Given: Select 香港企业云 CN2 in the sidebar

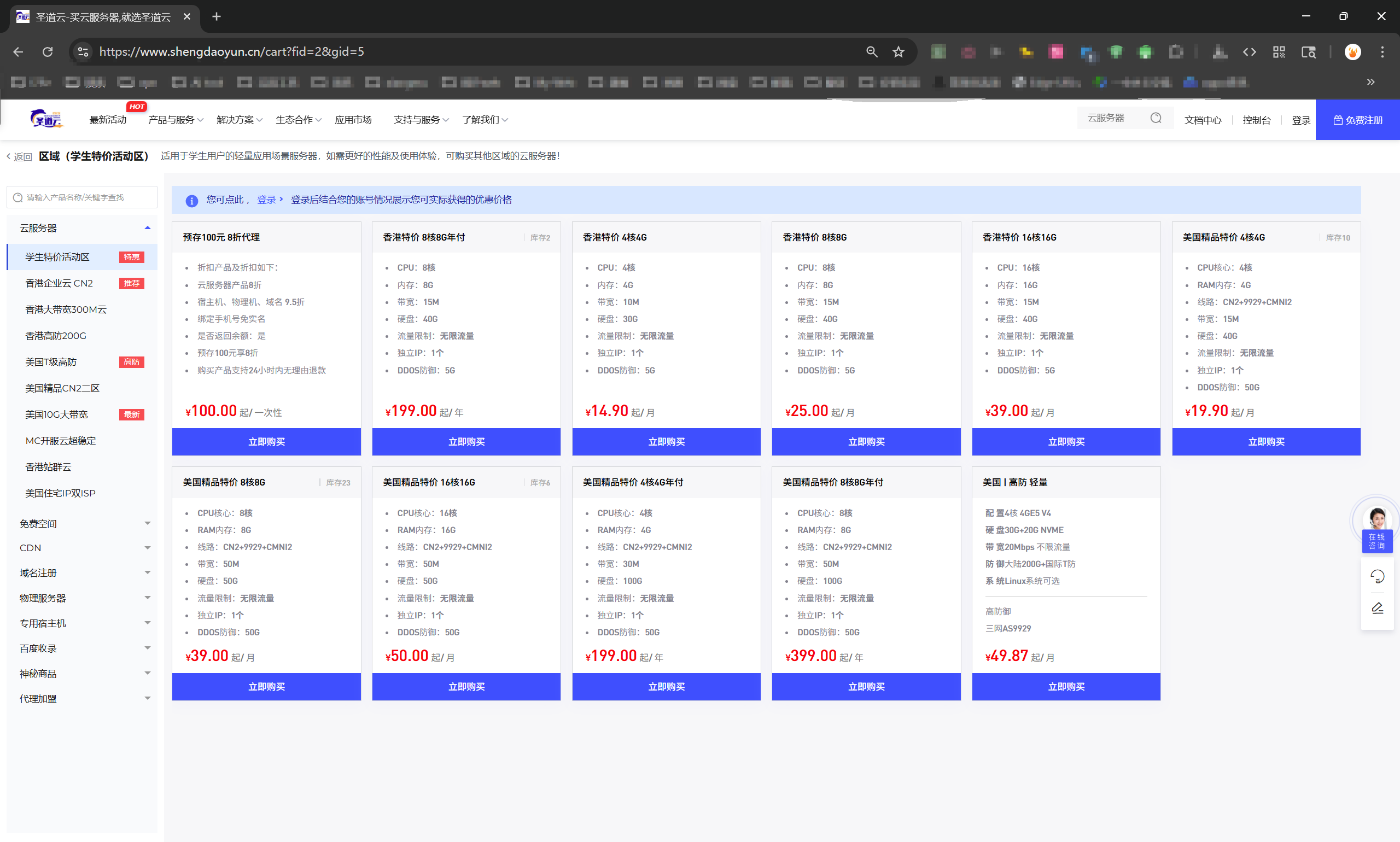Looking at the screenshot, I should point(59,283).
